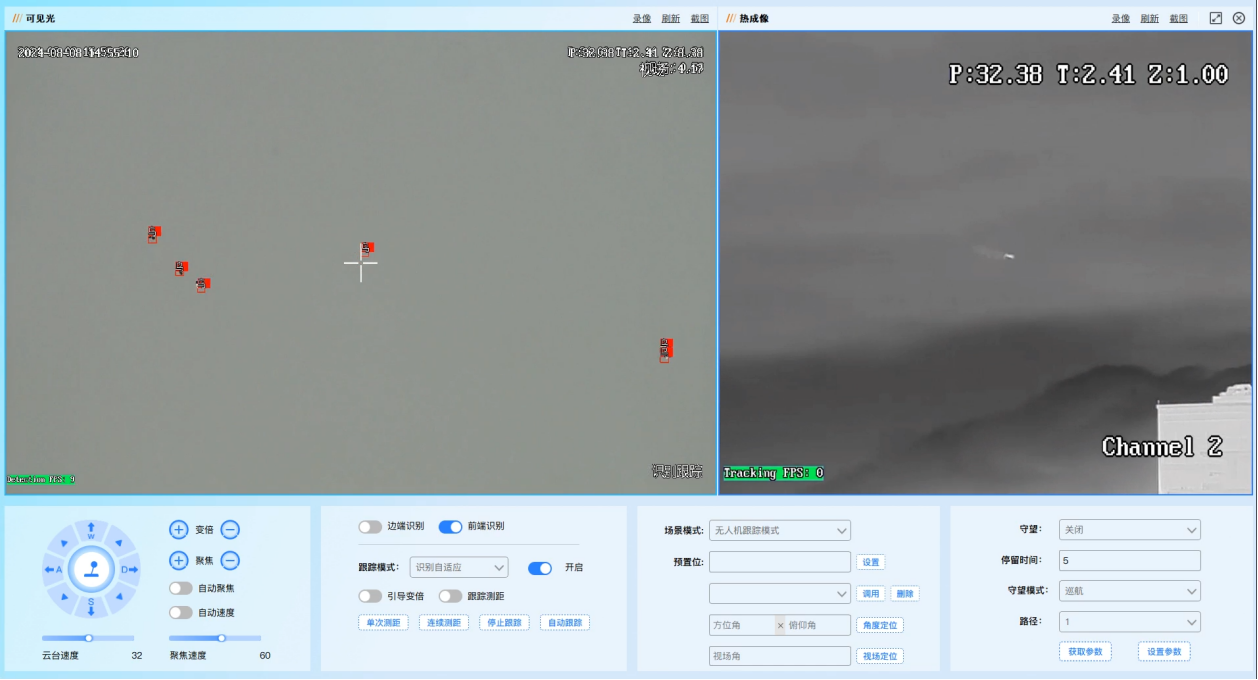Expand the 守望模式 dropdown

click(1129, 591)
